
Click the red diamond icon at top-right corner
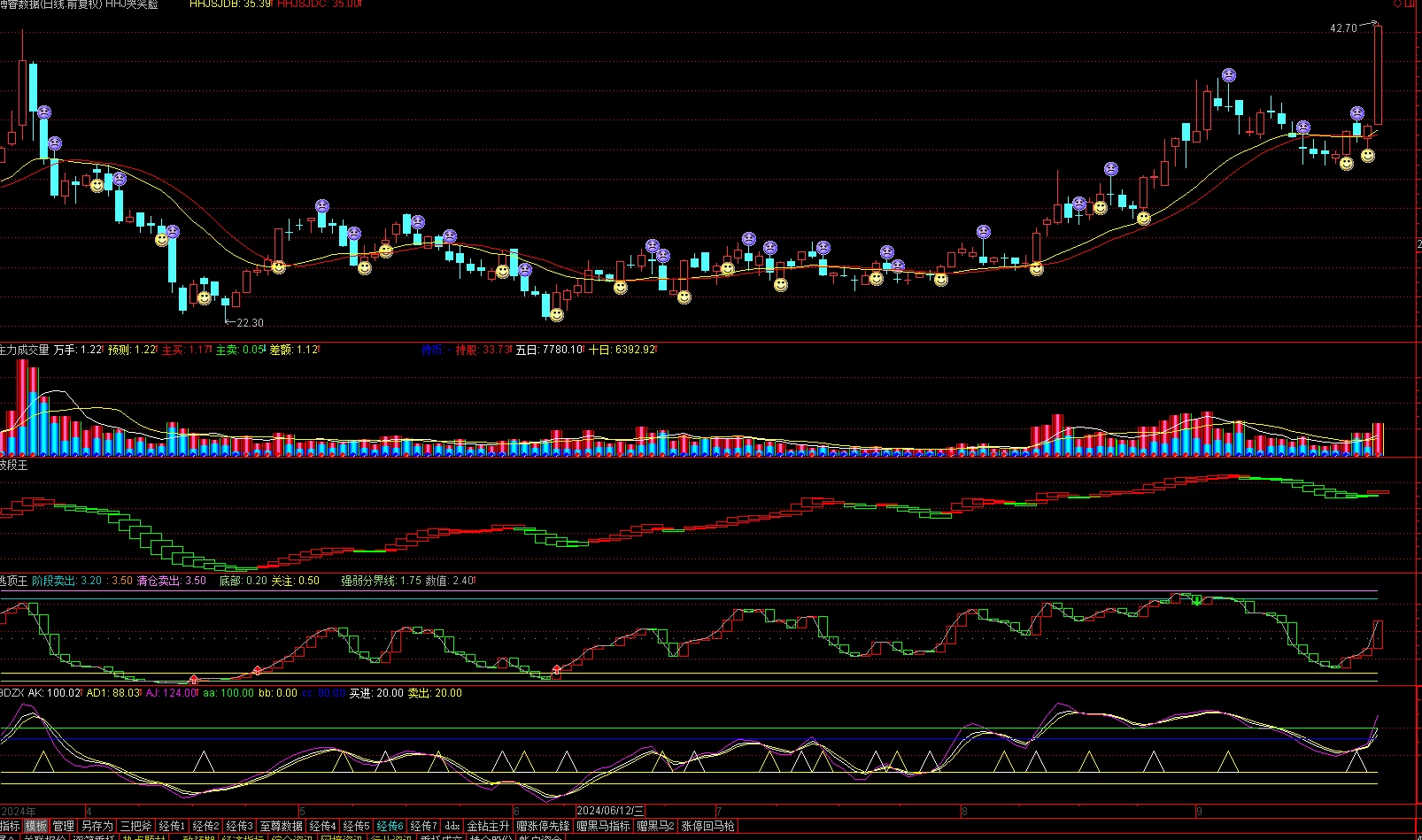click(x=1399, y=4)
